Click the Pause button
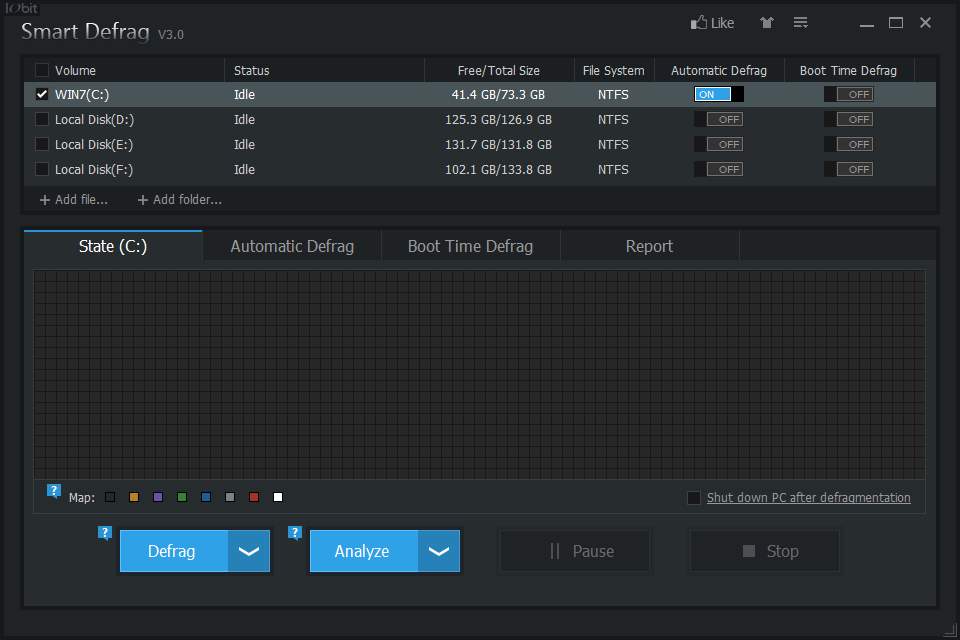The width and height of the screenshot is (960, 640). point(575,551)
